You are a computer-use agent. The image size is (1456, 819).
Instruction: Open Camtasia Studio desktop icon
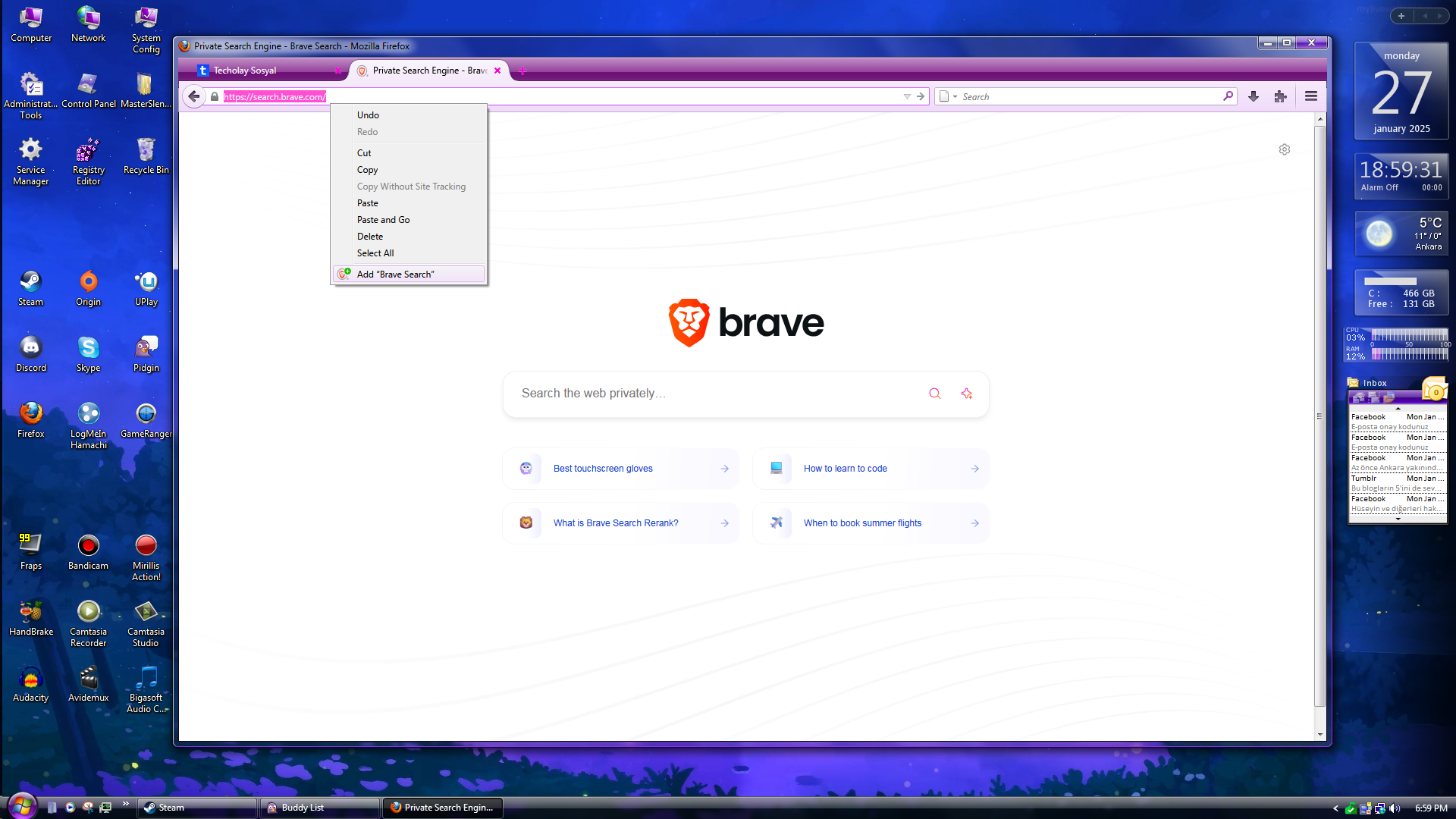(146, 624)
